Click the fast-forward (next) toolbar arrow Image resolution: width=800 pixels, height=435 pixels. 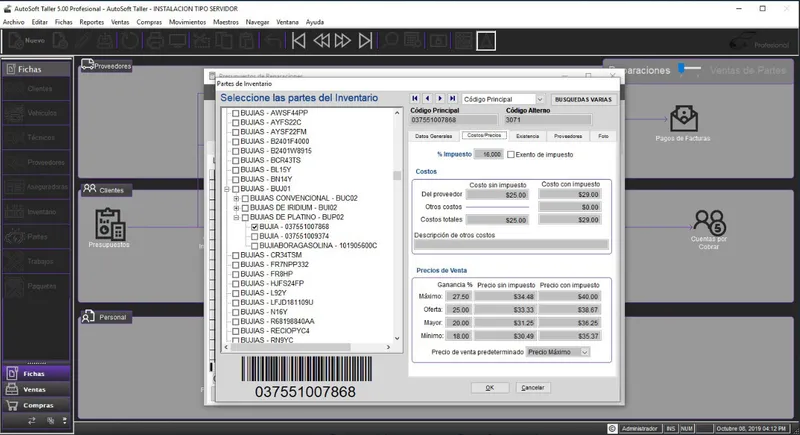coord(343,41)
